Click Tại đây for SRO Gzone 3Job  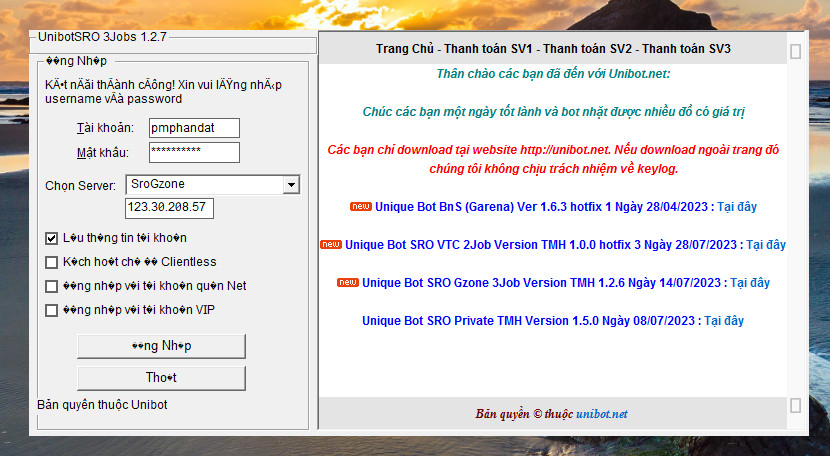pos(750,283)
